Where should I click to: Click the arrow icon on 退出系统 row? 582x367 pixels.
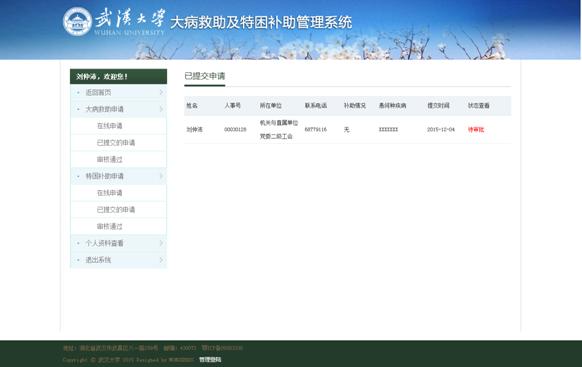[x=161, y=260]
